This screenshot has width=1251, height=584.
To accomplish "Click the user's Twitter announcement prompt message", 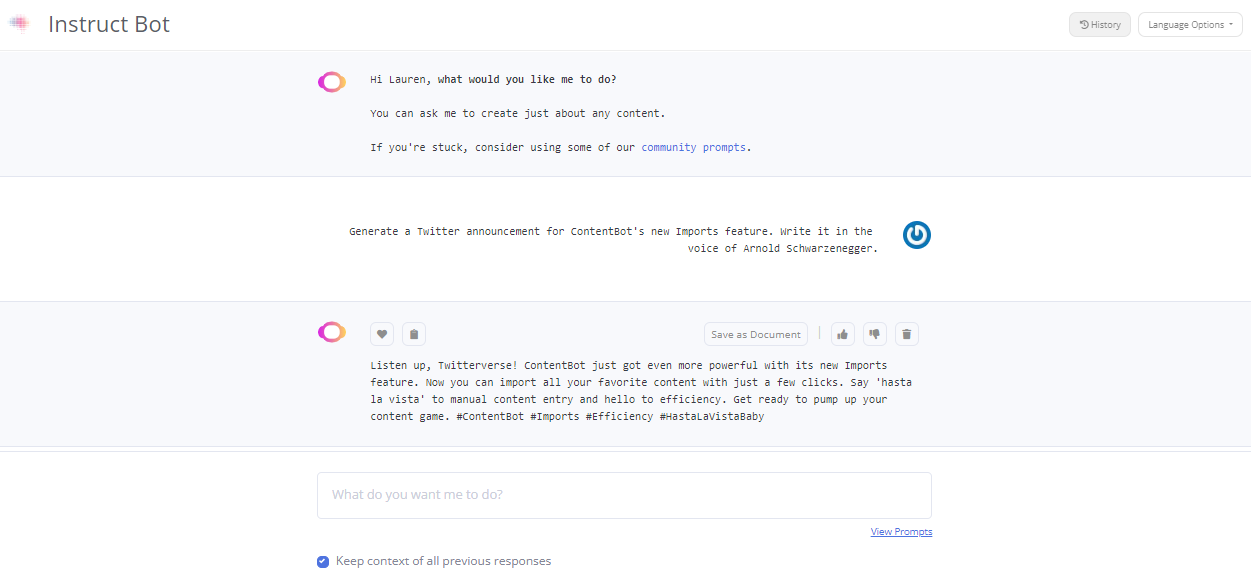I will pyautogui.click(x=611, y=240).
